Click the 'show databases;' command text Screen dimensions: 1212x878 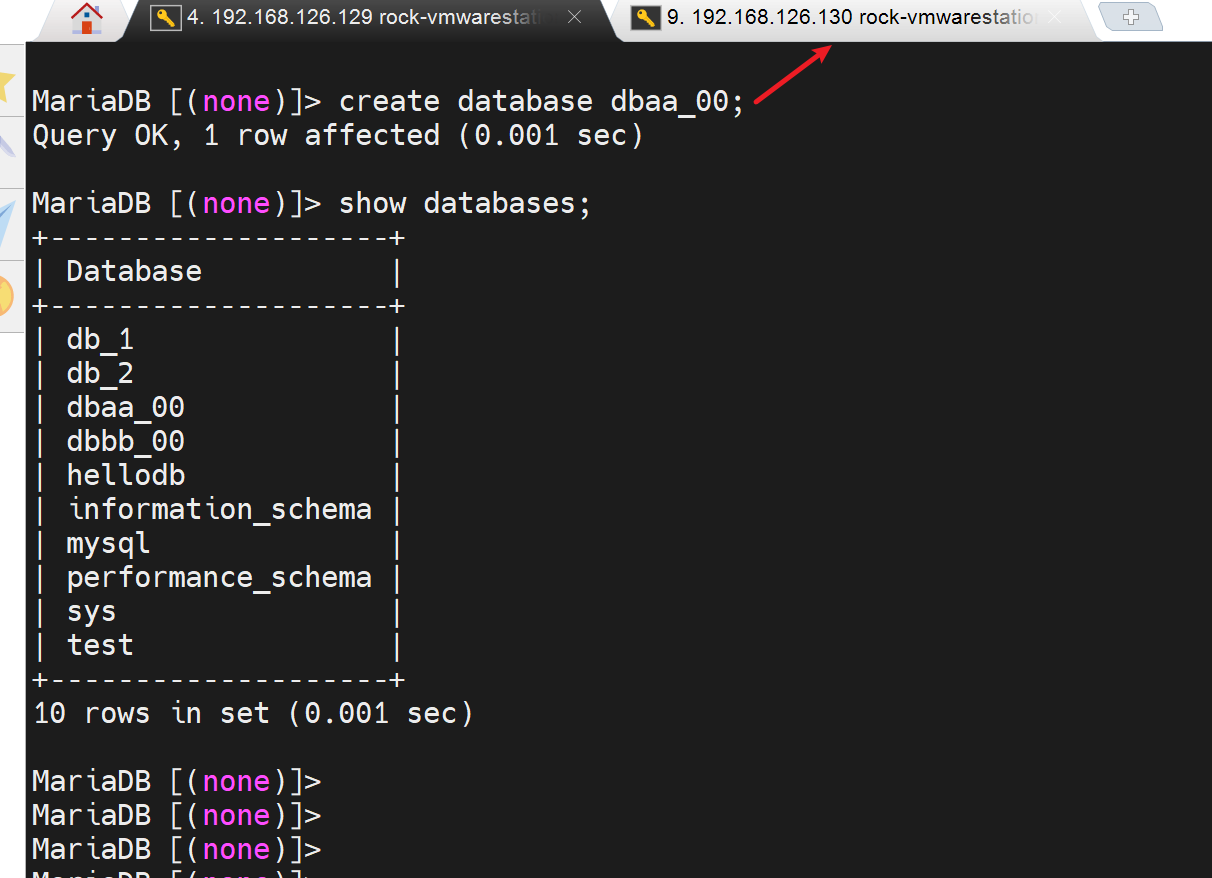[x=465, y=204]
